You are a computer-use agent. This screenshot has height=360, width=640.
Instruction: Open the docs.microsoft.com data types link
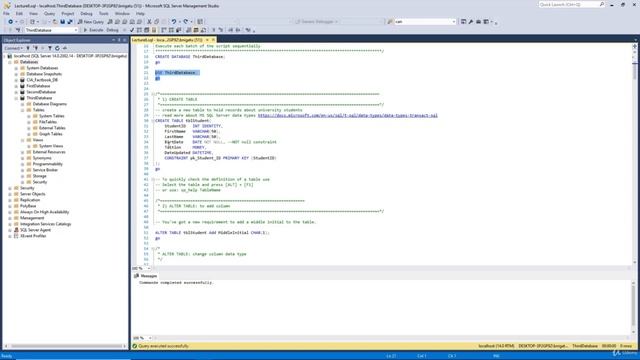coord(347,116)
